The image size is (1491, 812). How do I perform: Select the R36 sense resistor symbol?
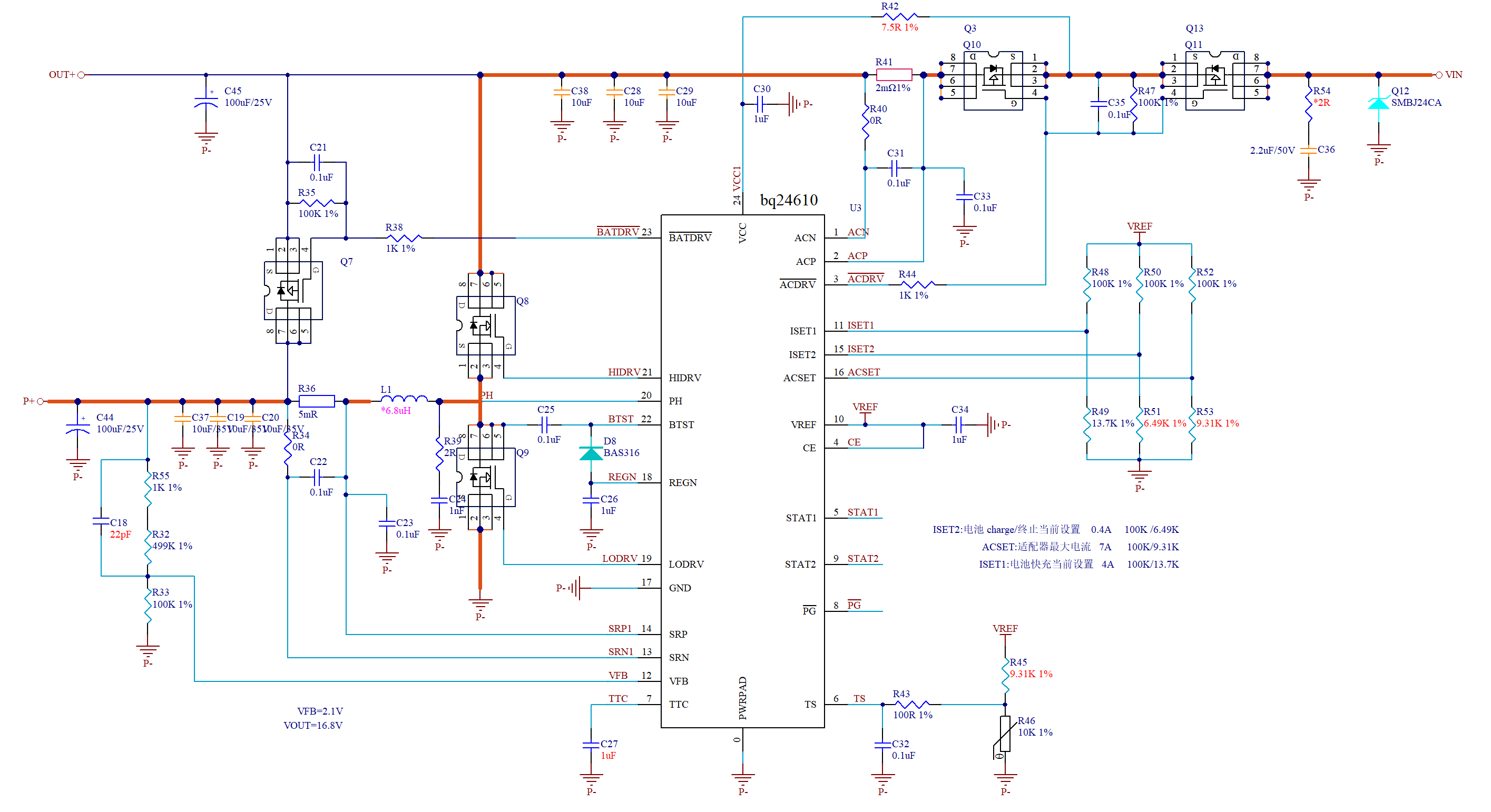pyautogui.click(x=317, y=401)
